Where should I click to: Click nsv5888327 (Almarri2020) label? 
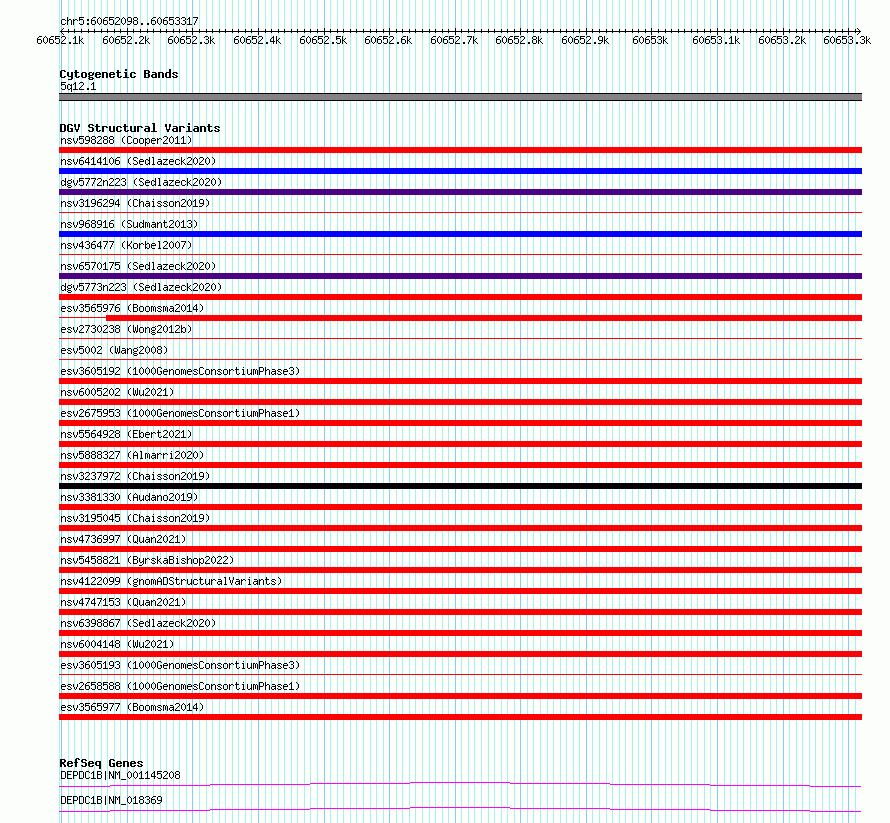pos(132,455)
